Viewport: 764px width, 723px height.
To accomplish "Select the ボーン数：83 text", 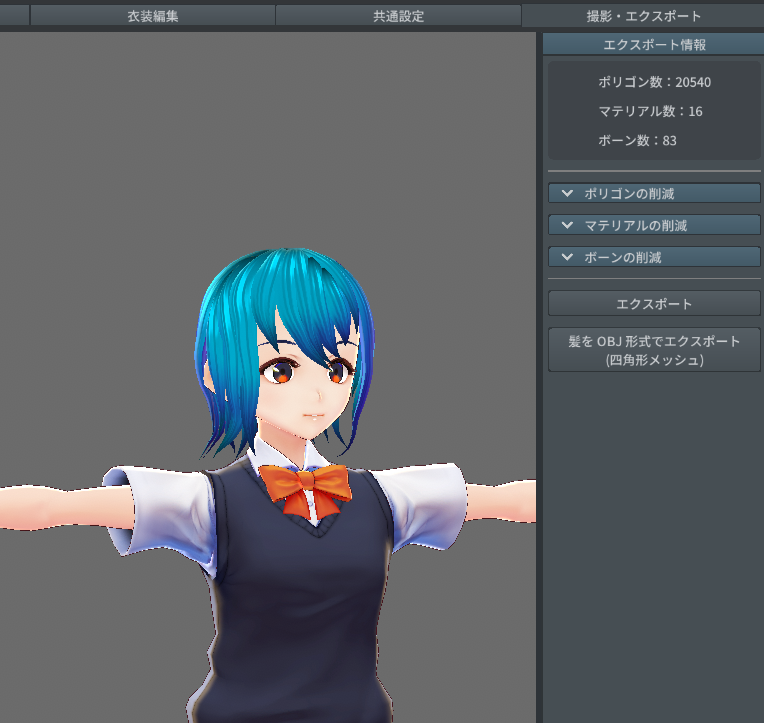I will (x=637, y=140).
